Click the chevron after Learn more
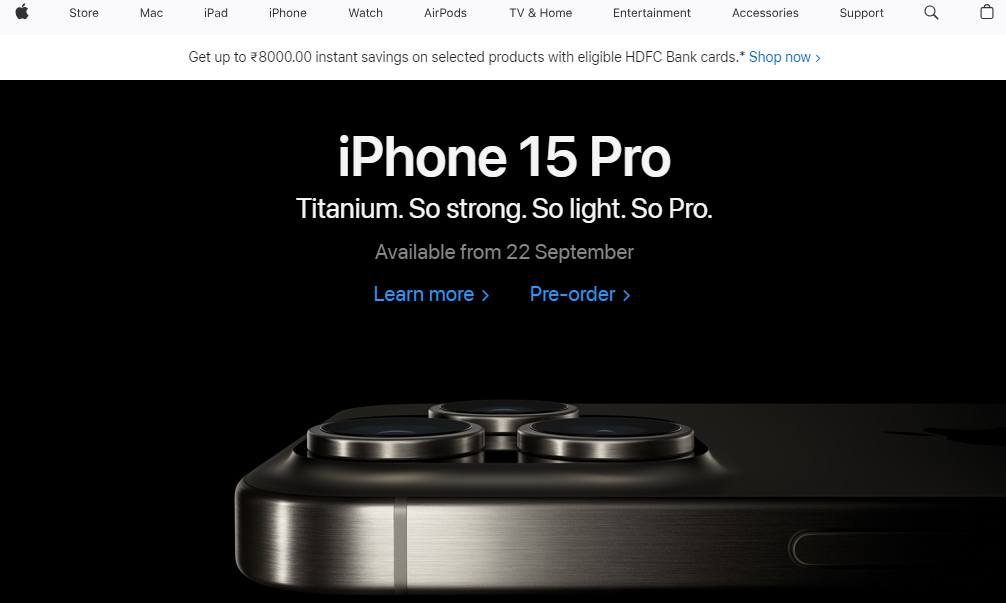Image resolution: width=1006 pixels, height=603 pixels. point(485,295)
